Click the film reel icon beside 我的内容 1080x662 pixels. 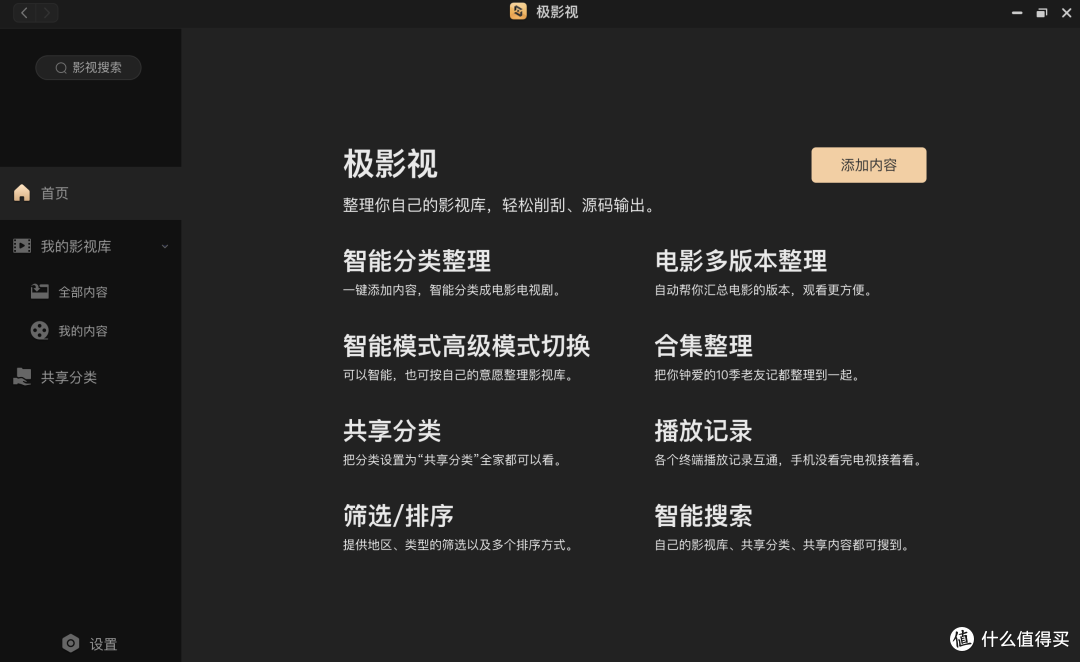(x=39, y=331)
